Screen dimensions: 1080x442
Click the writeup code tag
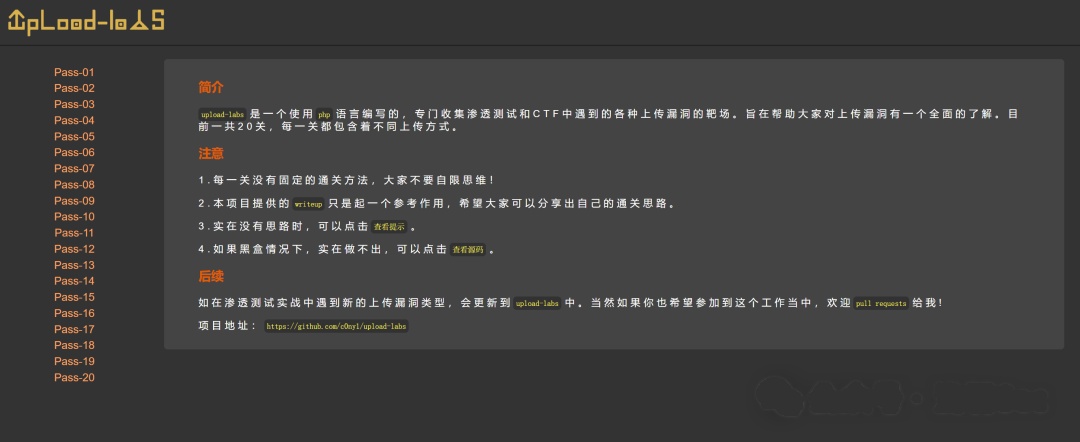tap(308, 204)
